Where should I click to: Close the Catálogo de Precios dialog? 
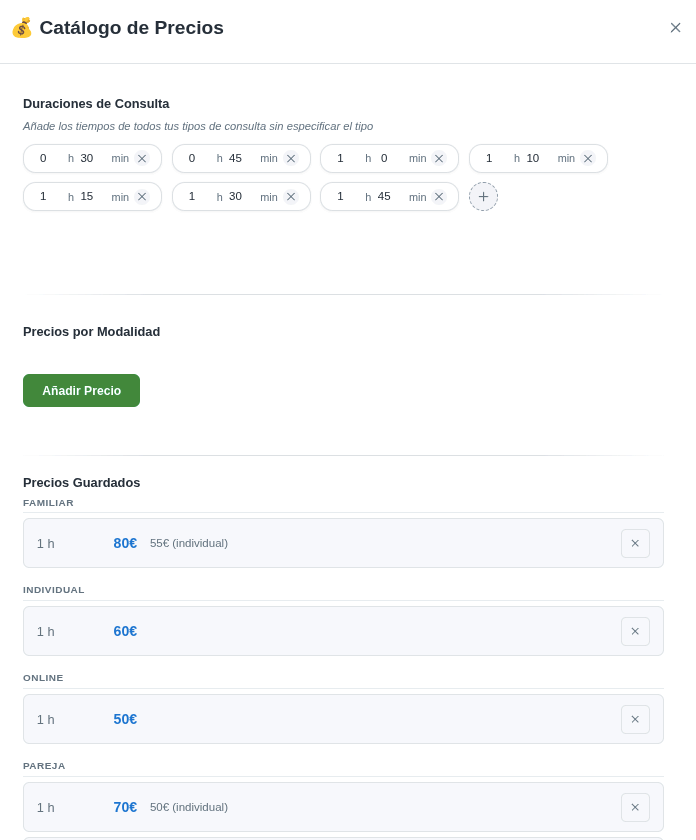(x=676, y=27)
